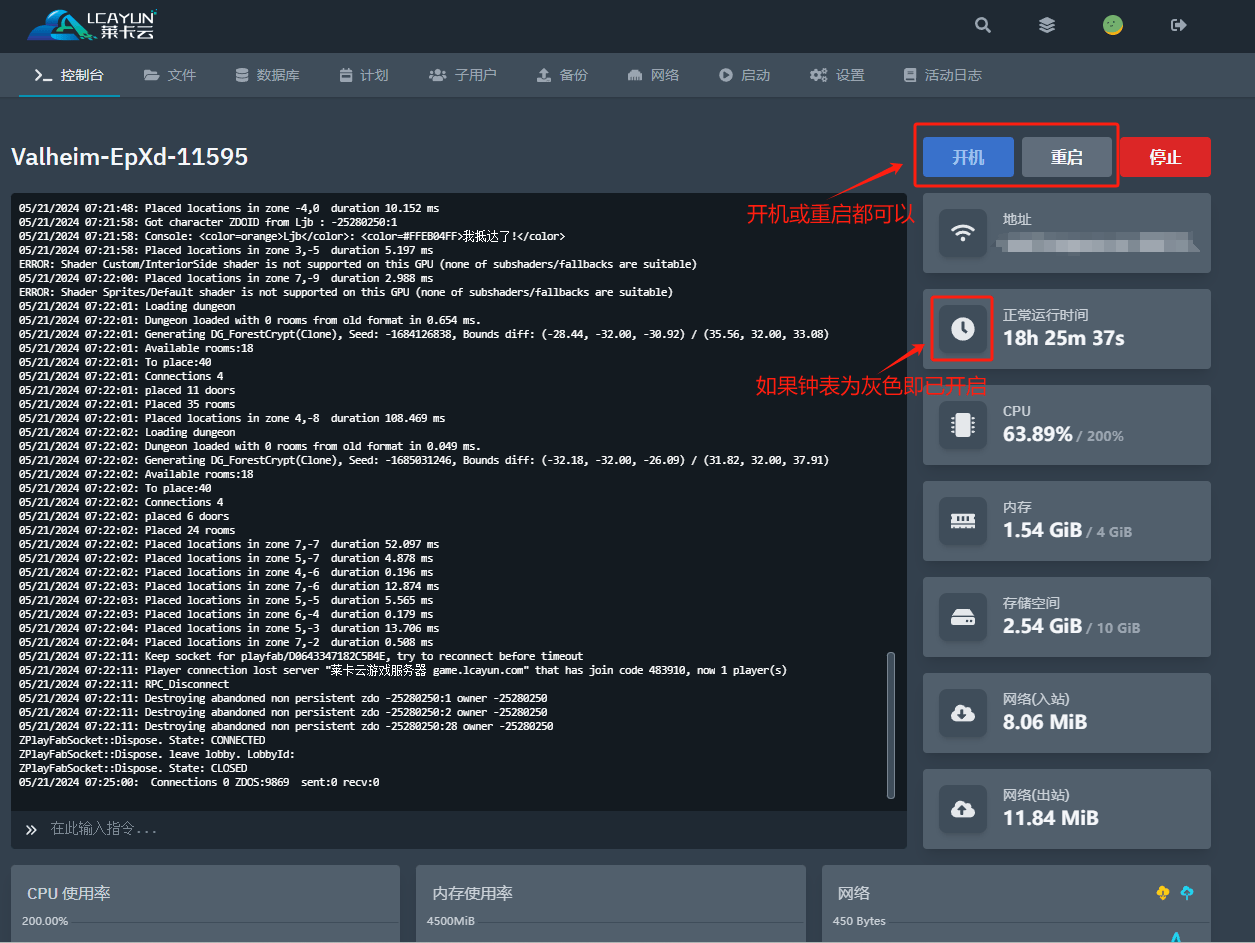Open the 设置 tab

pyautogui.click(x=837, y=75)
